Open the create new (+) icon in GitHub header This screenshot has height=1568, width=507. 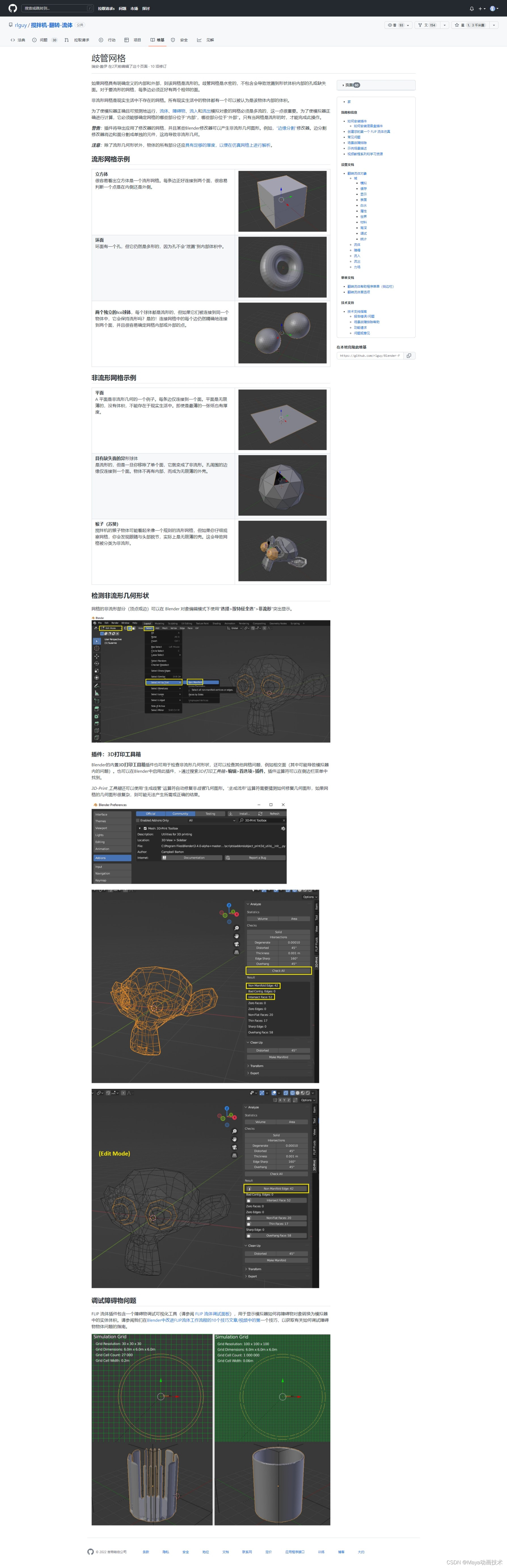[x=481, y=9]
